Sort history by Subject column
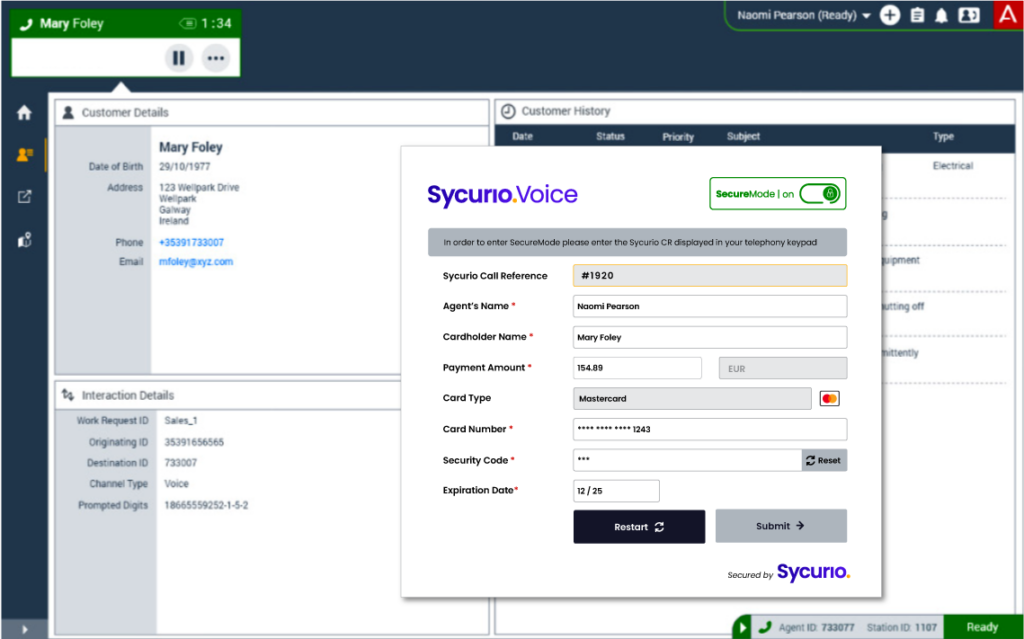 pyautogui.click(x=743, y=137)
